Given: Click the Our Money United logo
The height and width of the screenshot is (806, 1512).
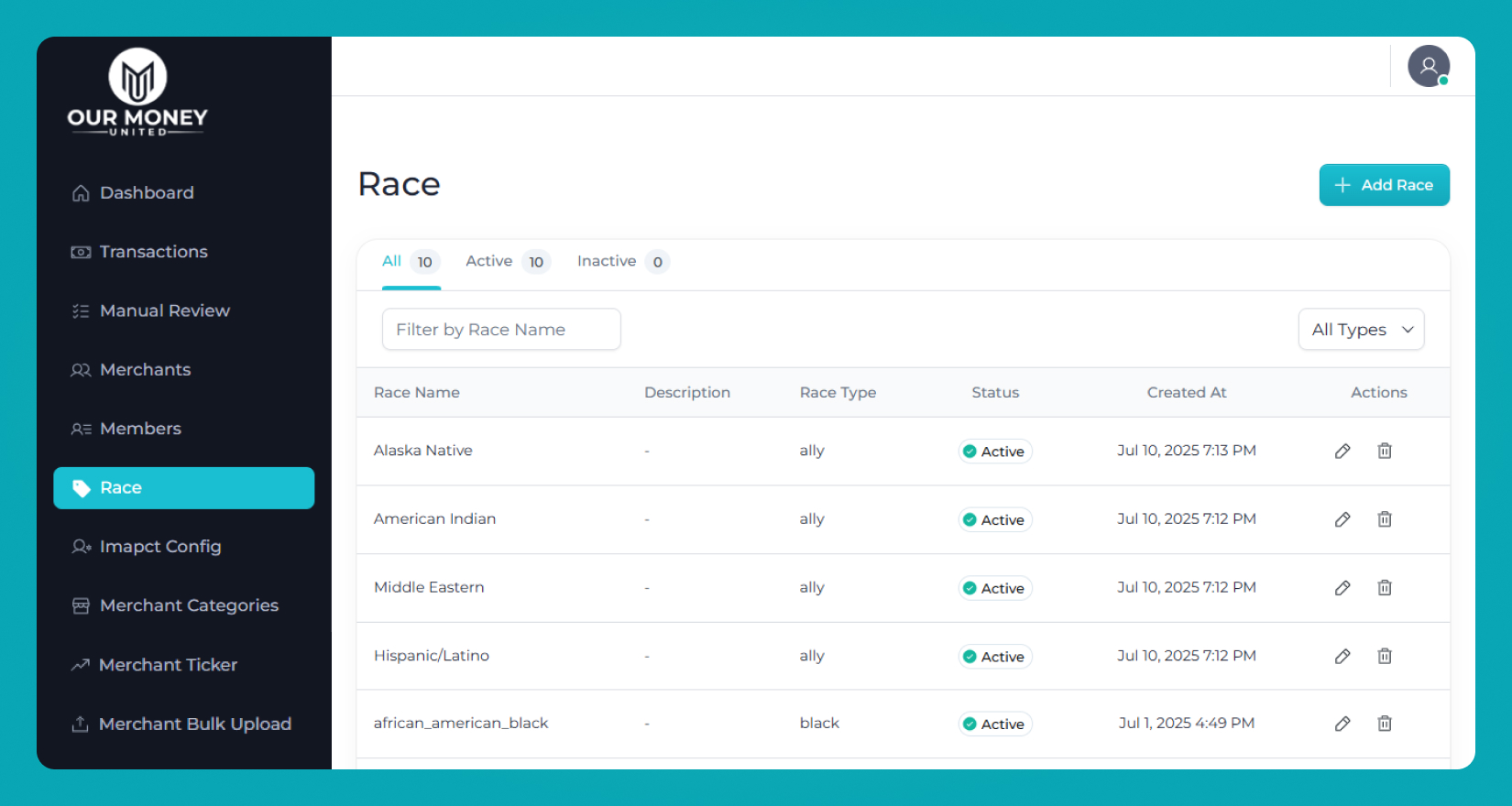Looking at the screenshot, I should [x=137, y=93].
